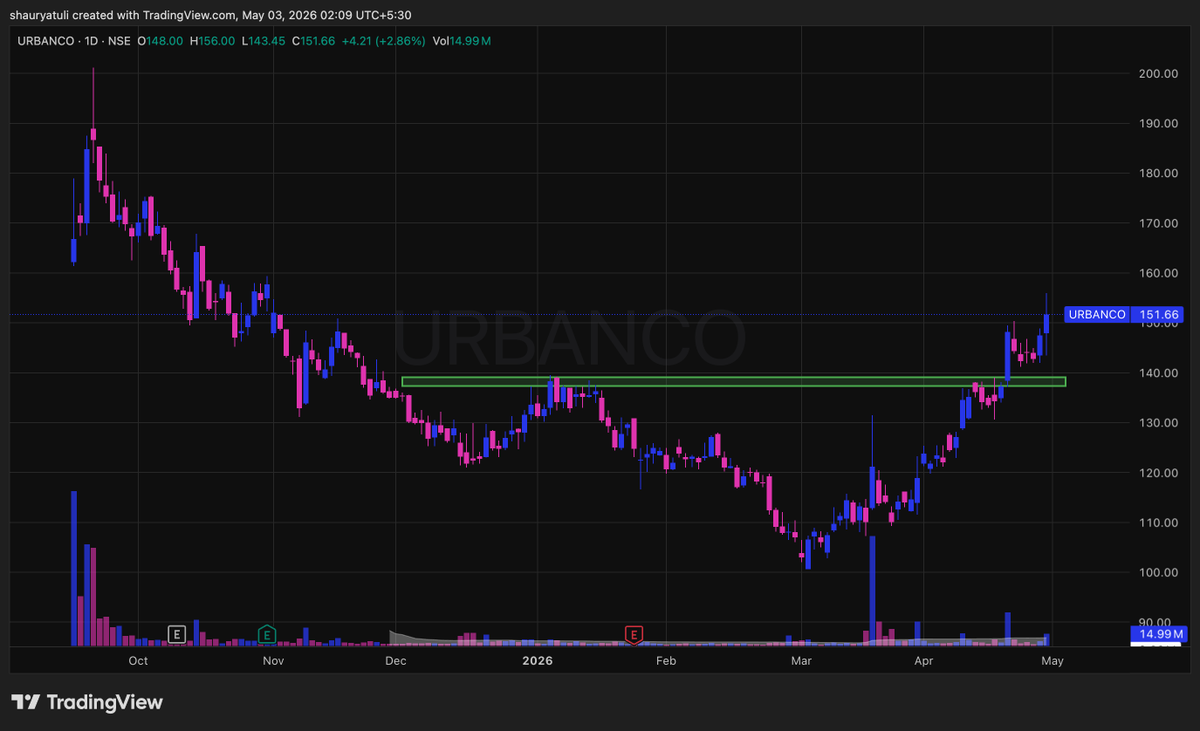
Task: Click the L143.45 low value in legend
Action: (x=263, y=41)
